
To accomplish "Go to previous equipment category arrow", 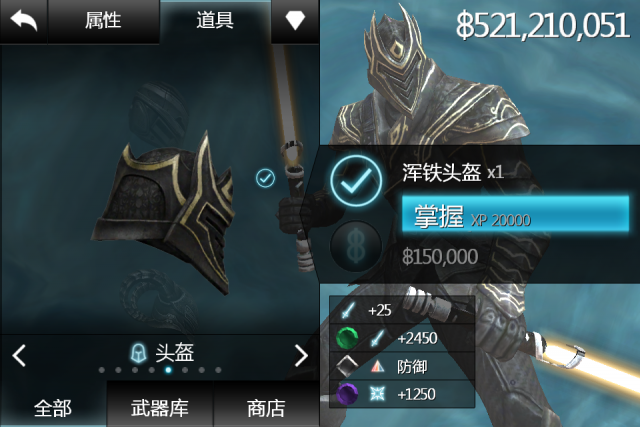I will coord(19,355).
